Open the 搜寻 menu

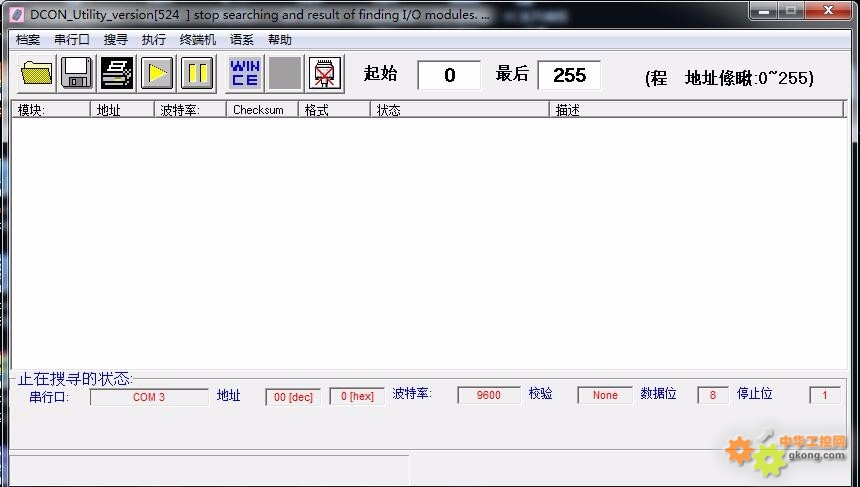click(x=116, y=40)
